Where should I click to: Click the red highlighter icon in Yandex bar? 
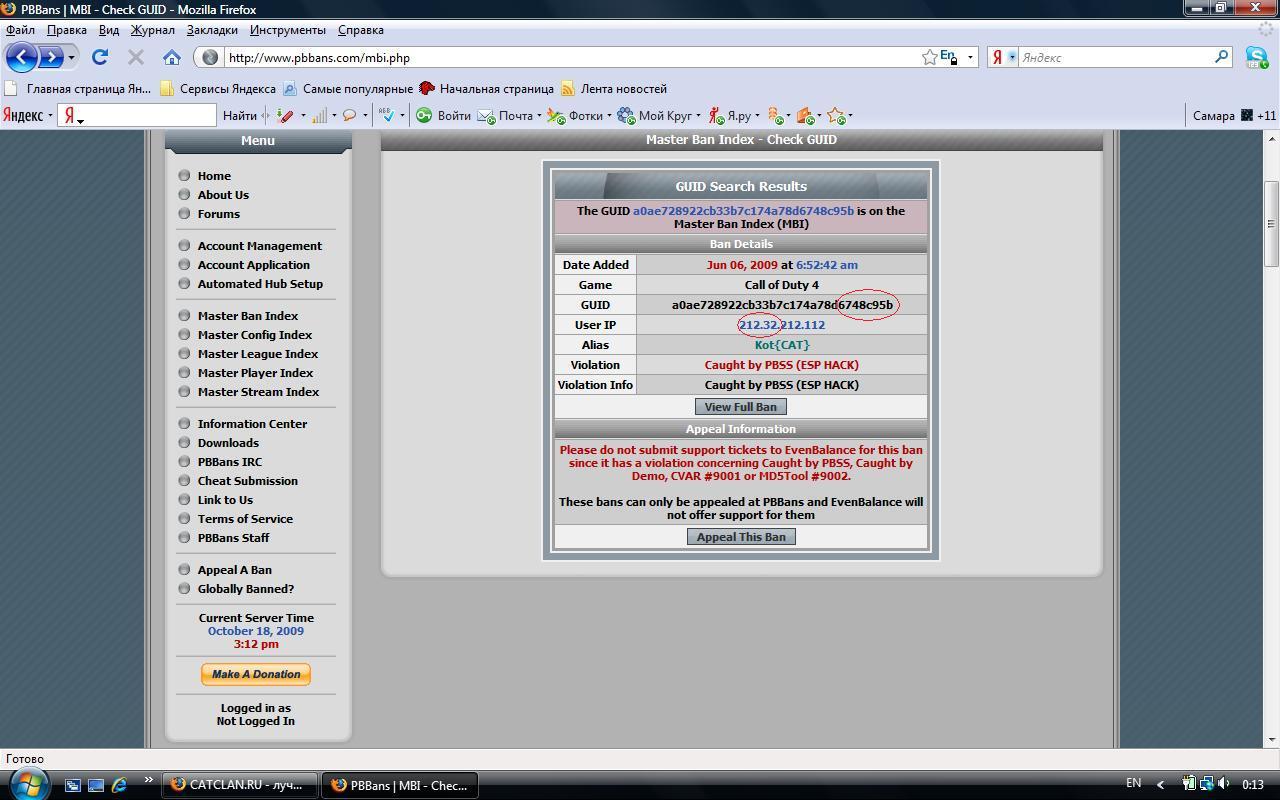(x=286, y=115)
